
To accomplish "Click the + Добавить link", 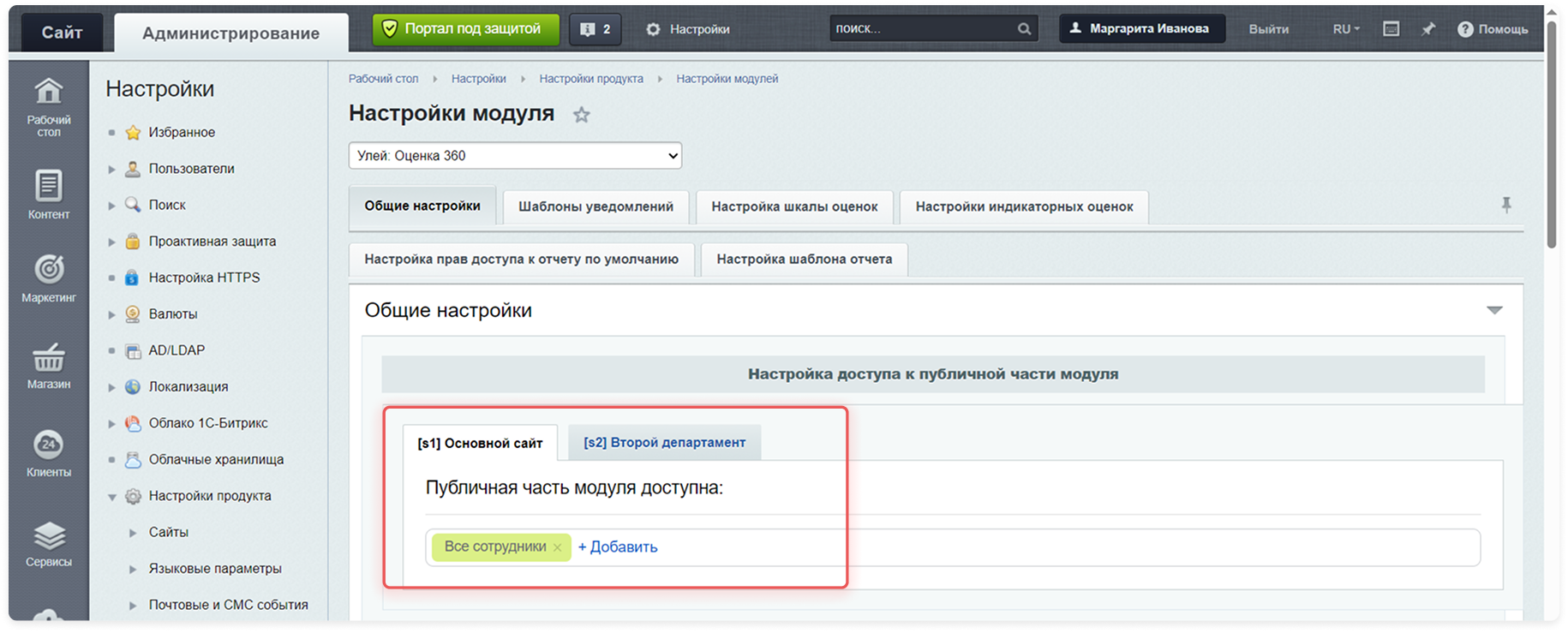I will click(x=618, y=547).
